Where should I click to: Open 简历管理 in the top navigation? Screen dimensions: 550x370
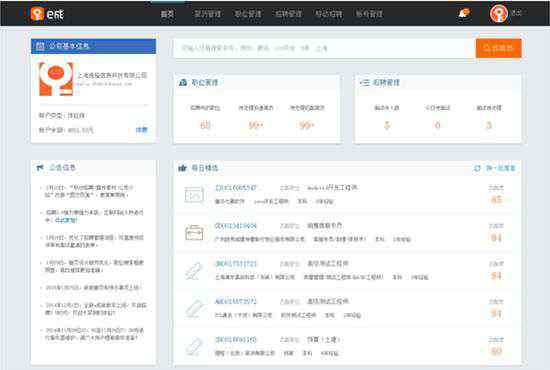point(208,14)
